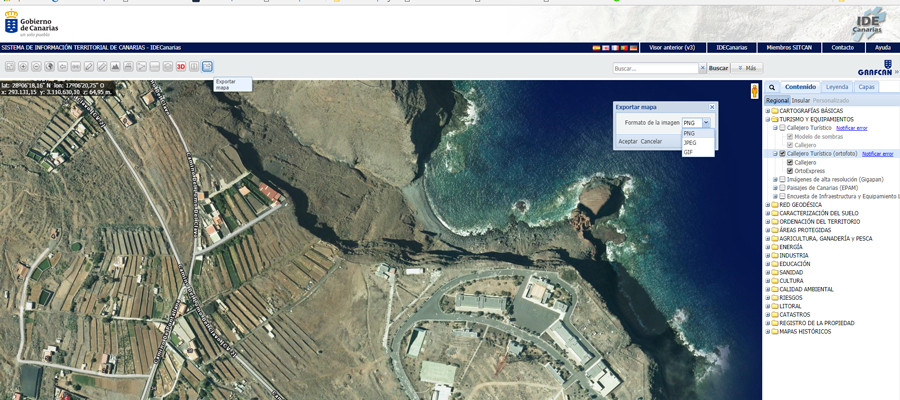900x400 pixels.
Task: Open the 3D view icon
Action: point(181,67)
